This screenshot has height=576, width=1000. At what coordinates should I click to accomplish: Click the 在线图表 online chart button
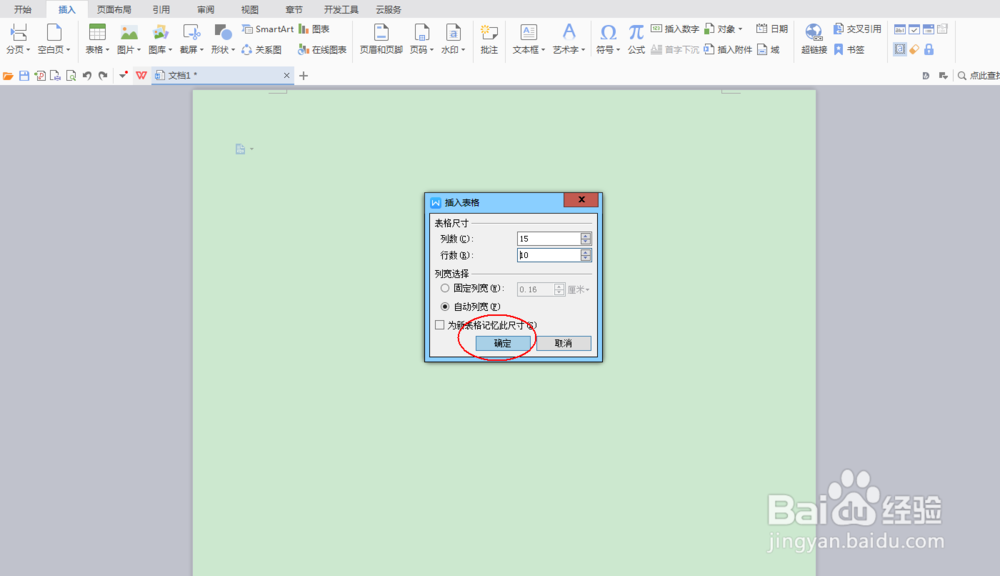coord(322,49)
